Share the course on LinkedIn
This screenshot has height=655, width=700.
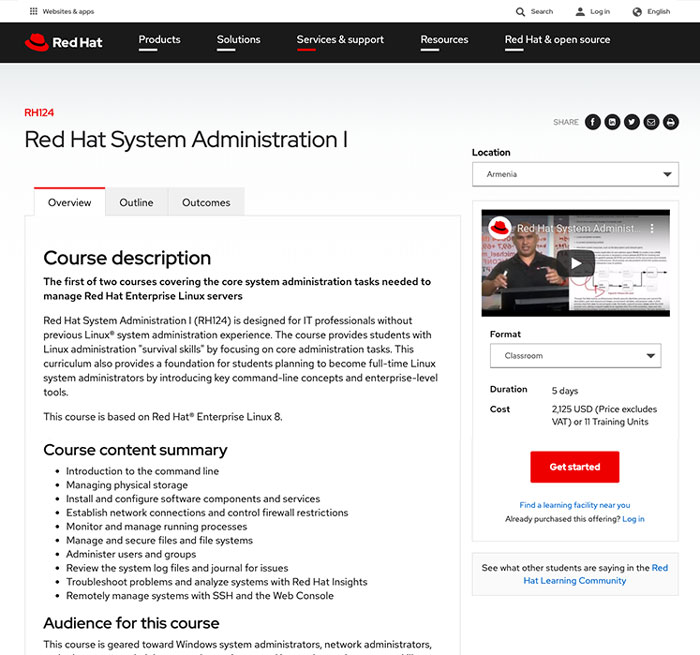tap(612, 122)
